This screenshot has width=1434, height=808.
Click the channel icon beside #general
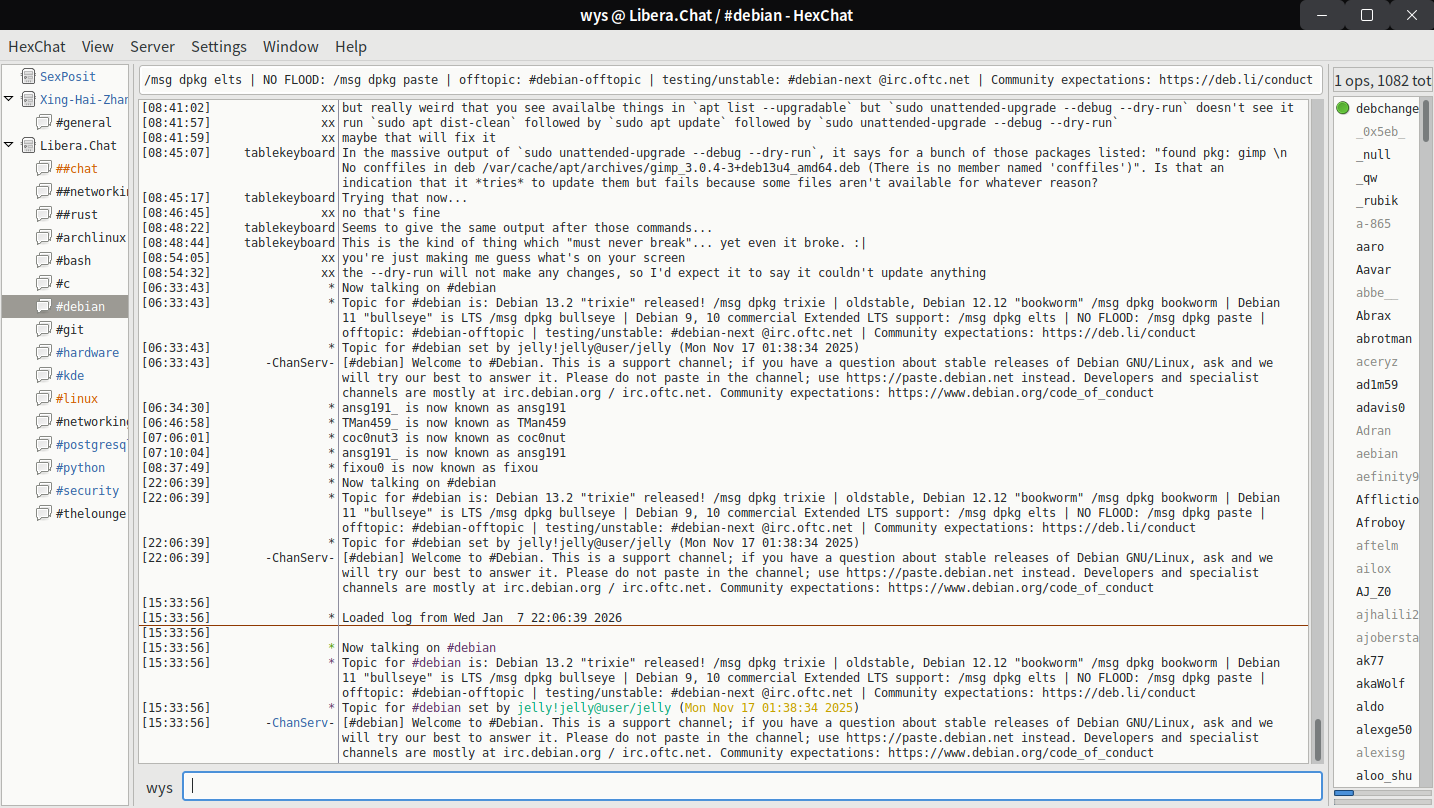pos(43,122)
